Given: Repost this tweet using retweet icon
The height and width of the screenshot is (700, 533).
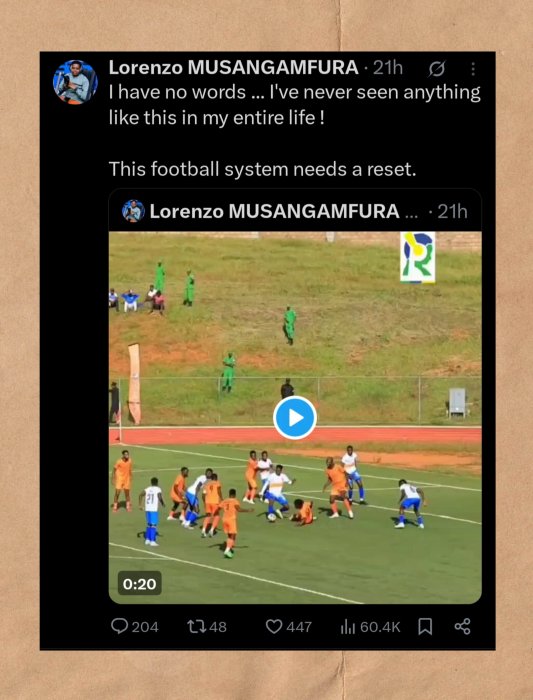Looking at the screenshot, I should coord(196,627).
